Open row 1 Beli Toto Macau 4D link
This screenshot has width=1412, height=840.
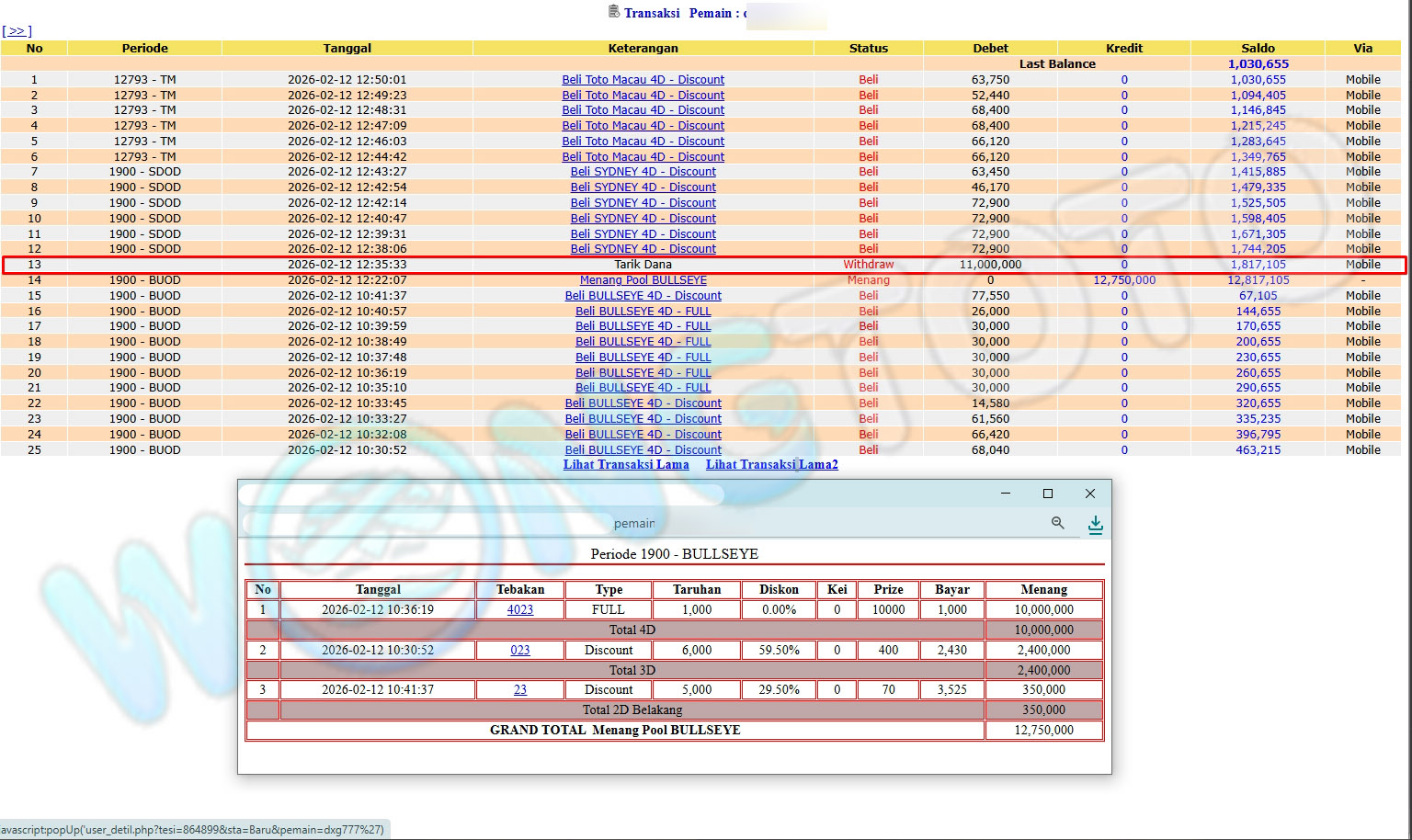[643, 80]
